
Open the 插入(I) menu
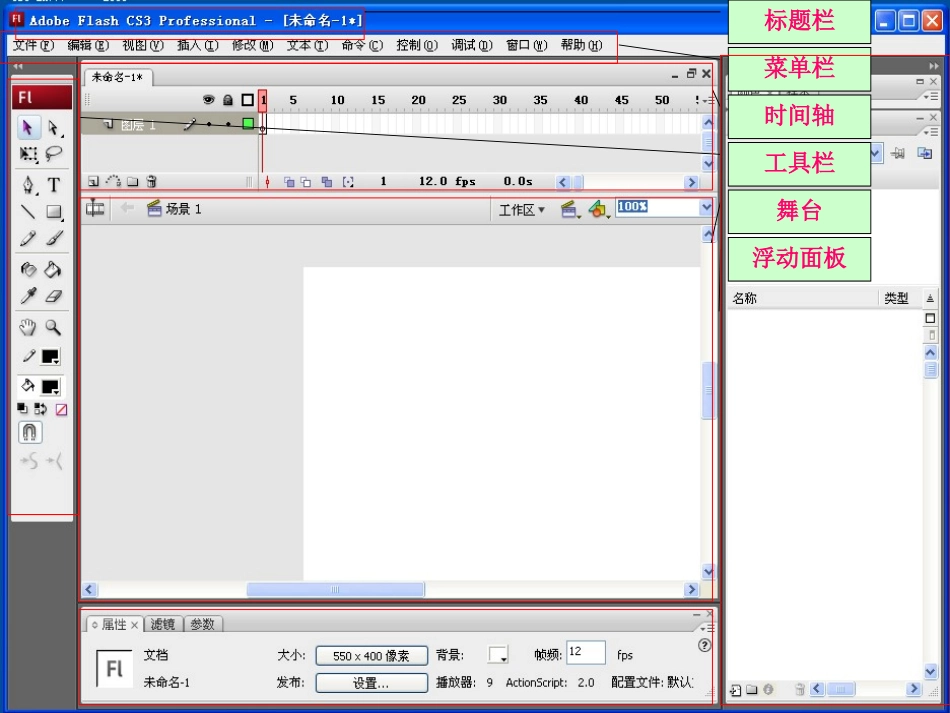pyautogui.click(x=198, y=45)
